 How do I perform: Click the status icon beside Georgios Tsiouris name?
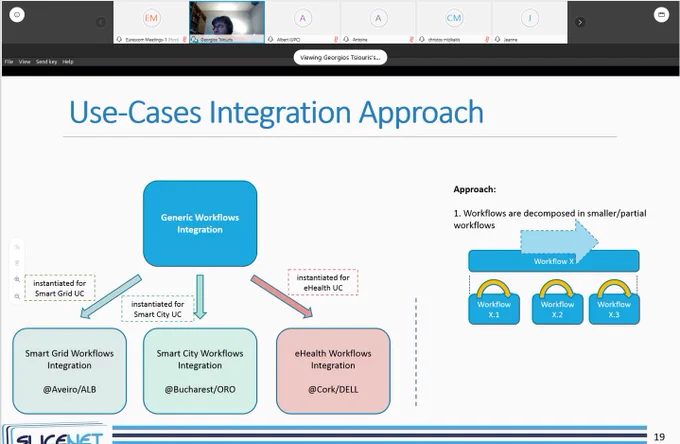(194, 39)
